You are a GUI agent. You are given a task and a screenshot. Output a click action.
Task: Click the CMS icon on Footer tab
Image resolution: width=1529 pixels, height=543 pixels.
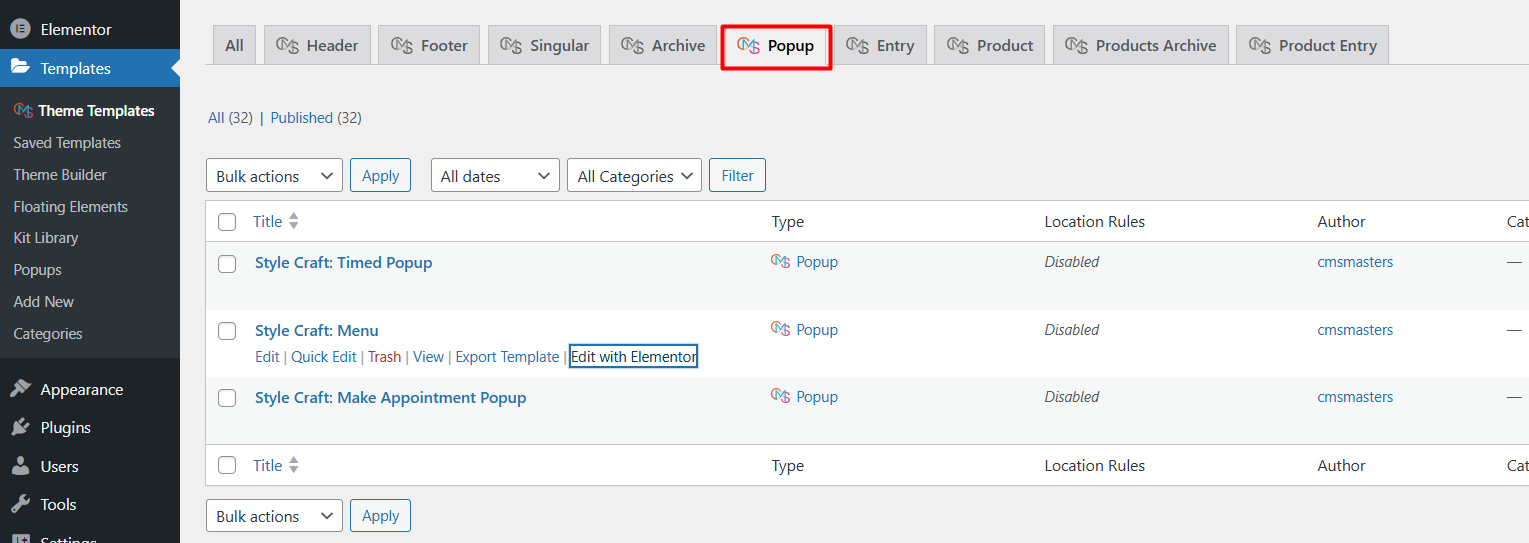click(402, 45)
